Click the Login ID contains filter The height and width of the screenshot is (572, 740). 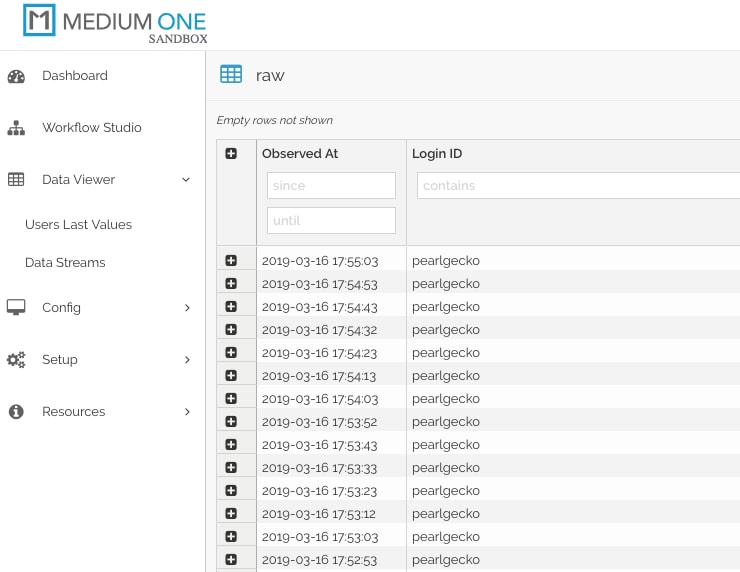[577, 186]
